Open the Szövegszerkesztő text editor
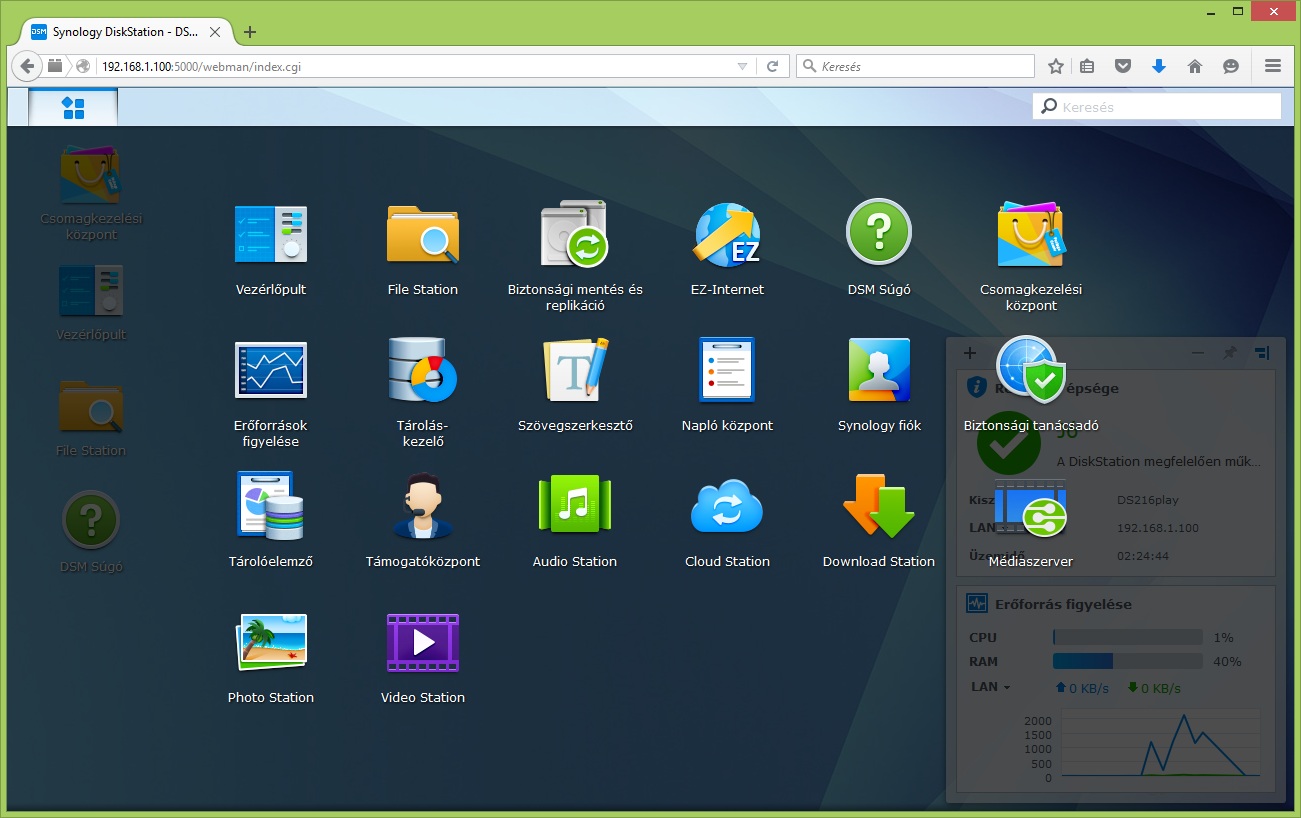Screen dimensions: 1301x818 (575, 370)
